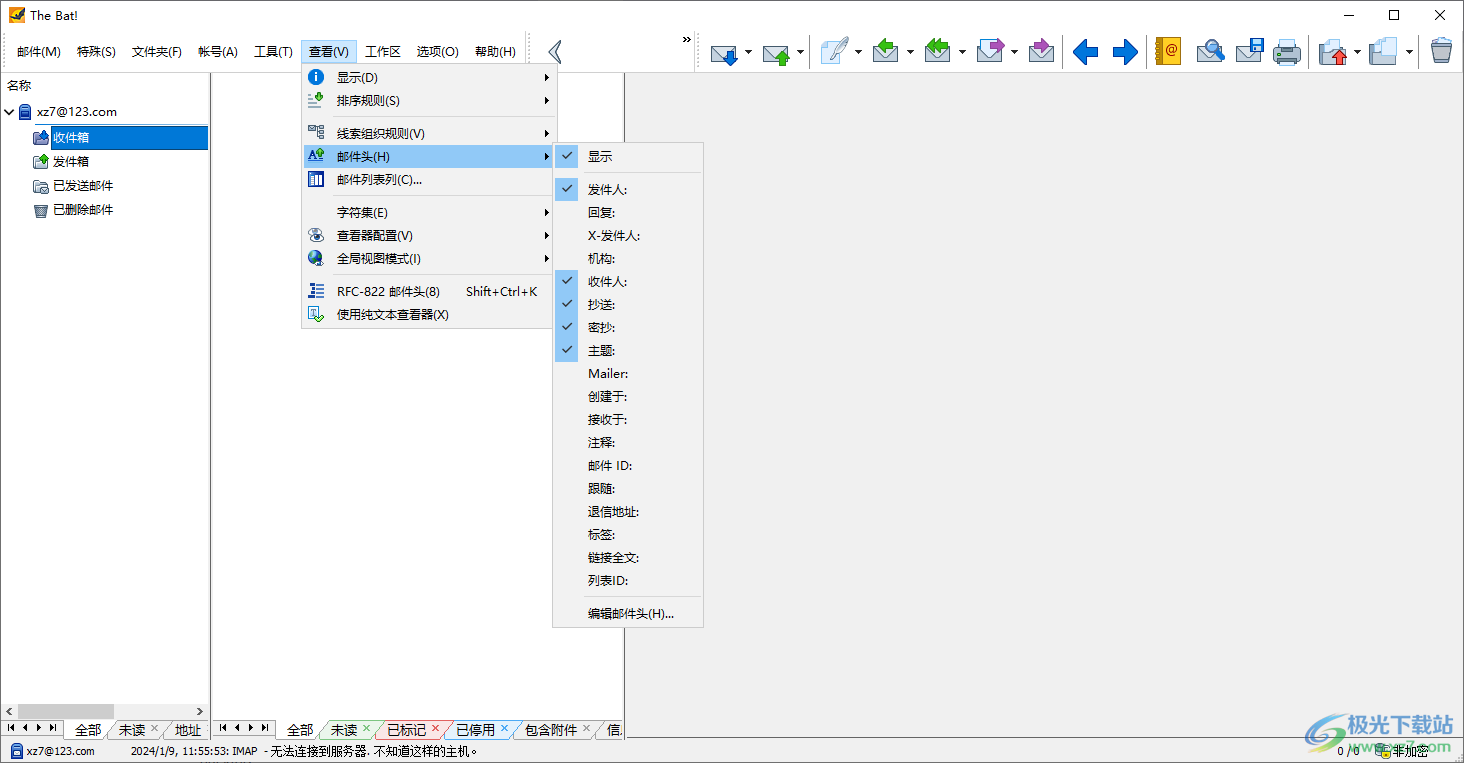Click the blue forward navigation arrow
Viewport: 1464px width, 763px height.
click(x=1124, y=50)
